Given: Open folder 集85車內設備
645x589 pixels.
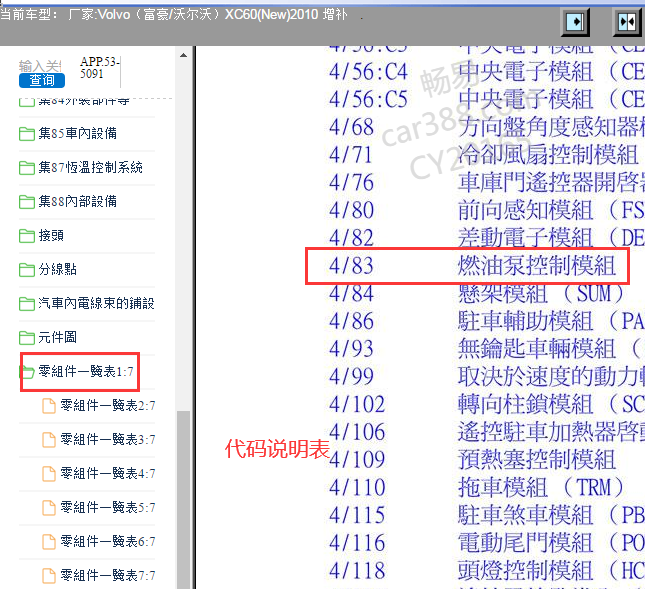Looking at the screenshot, I should [x=77, y=133].
